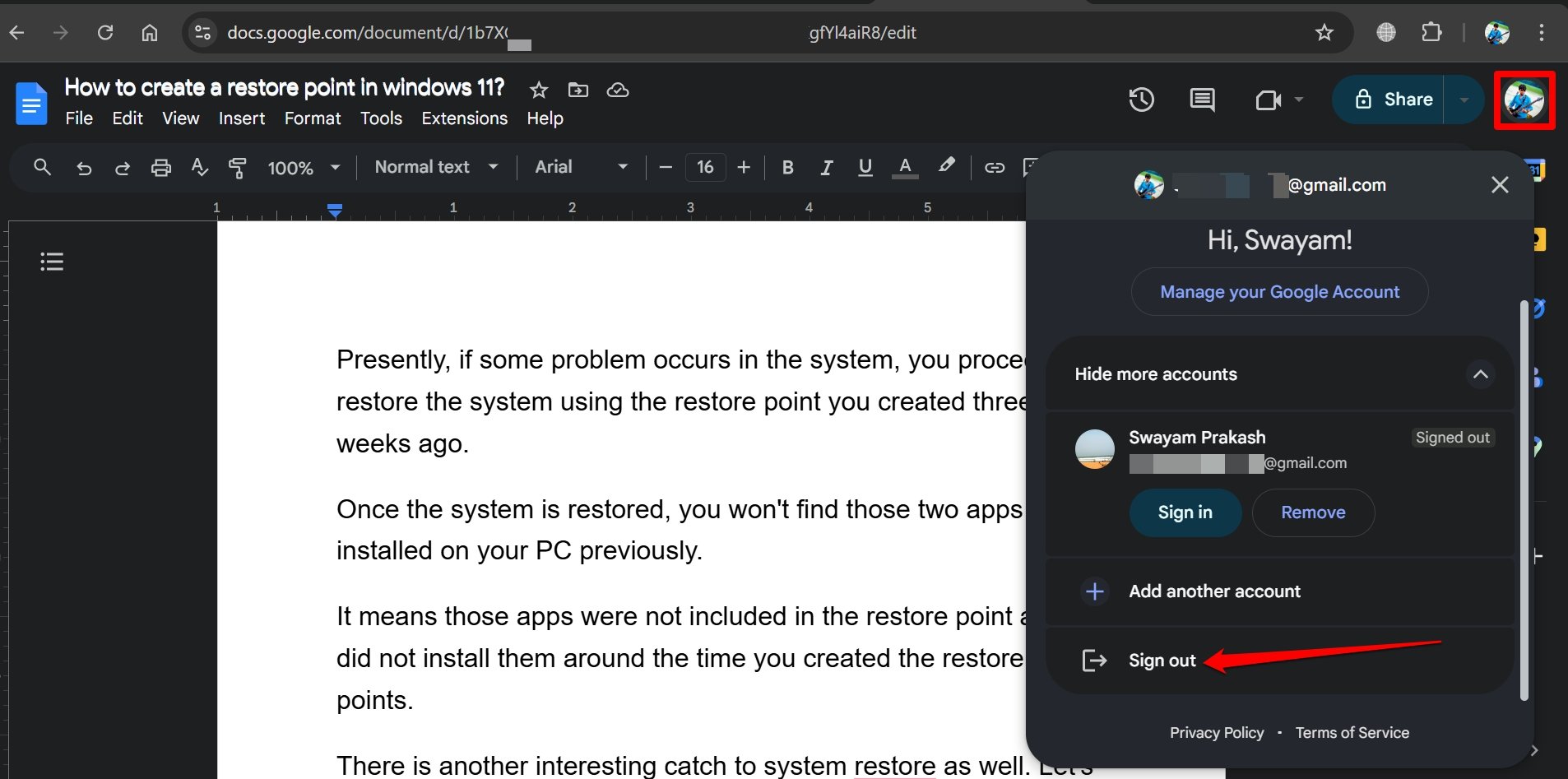
Task: Open the Tools menu
Action: coord(381,118)
